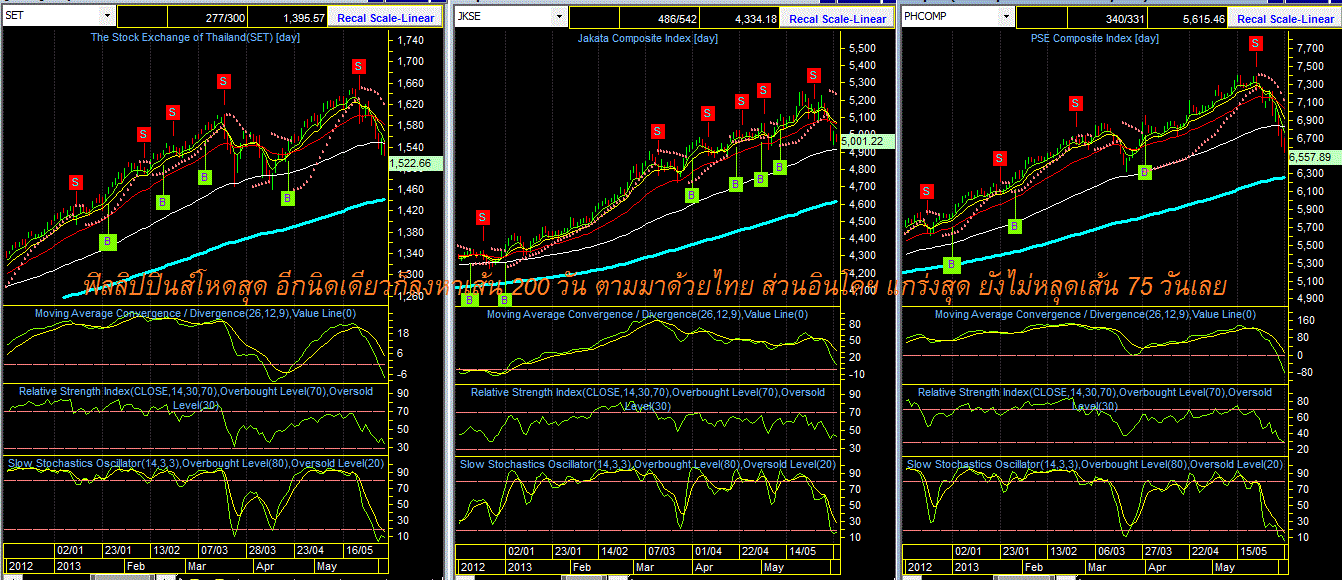The image size is (1342, 580).
Task: Open the JKSE symbol dropdown
Action: coord(560,16)
